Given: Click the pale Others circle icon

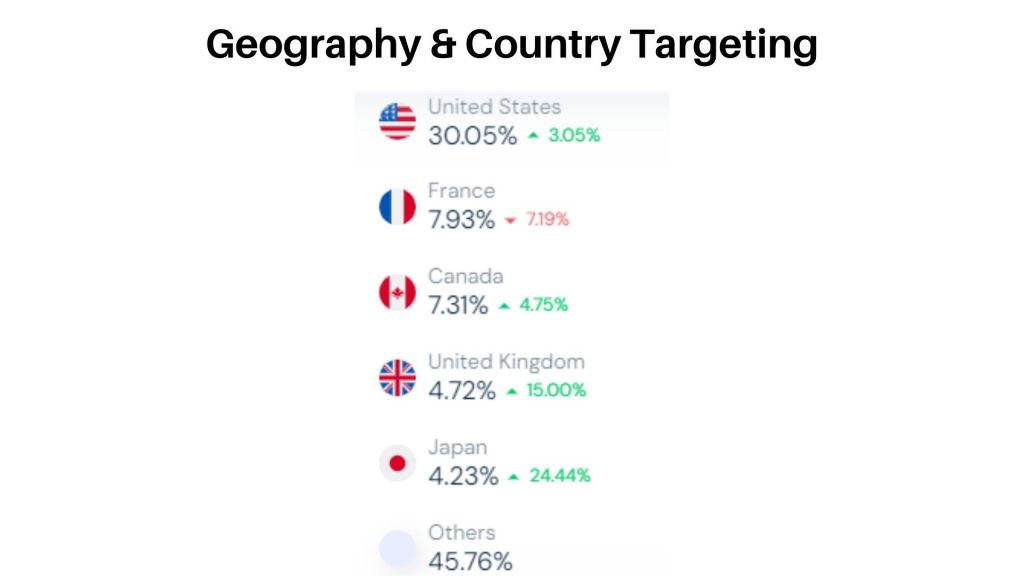Looking at the screenshot, I should (x=397, y=549).
